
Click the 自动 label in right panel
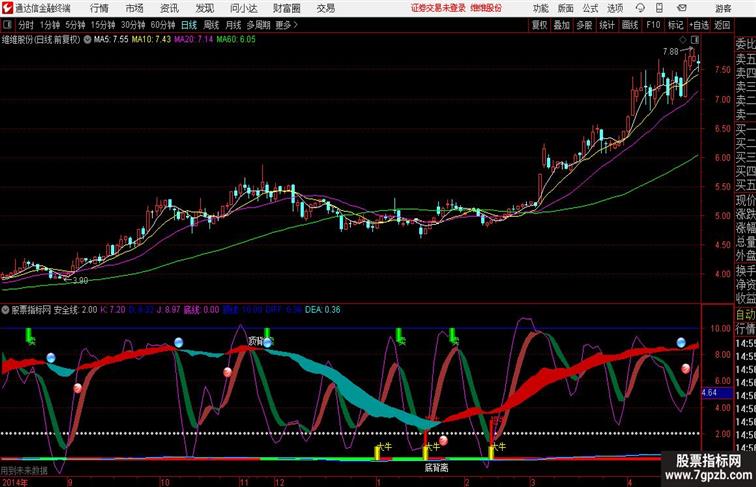point(745,315)
